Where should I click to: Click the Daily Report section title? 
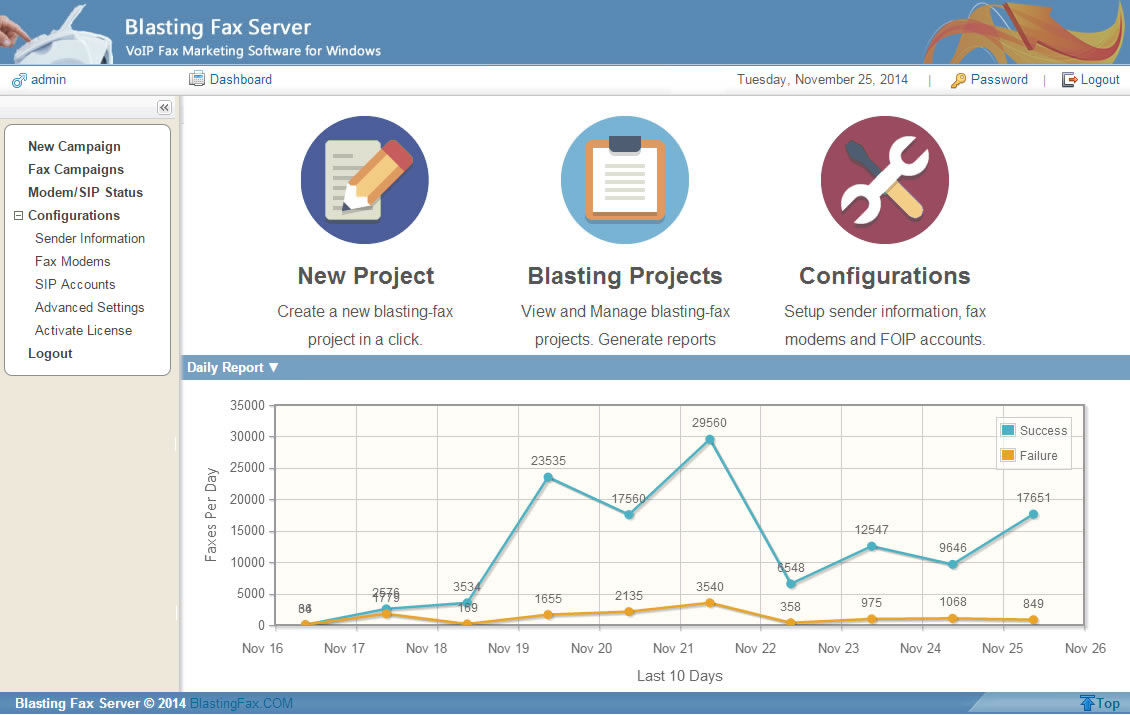click(x=225, y=368)
